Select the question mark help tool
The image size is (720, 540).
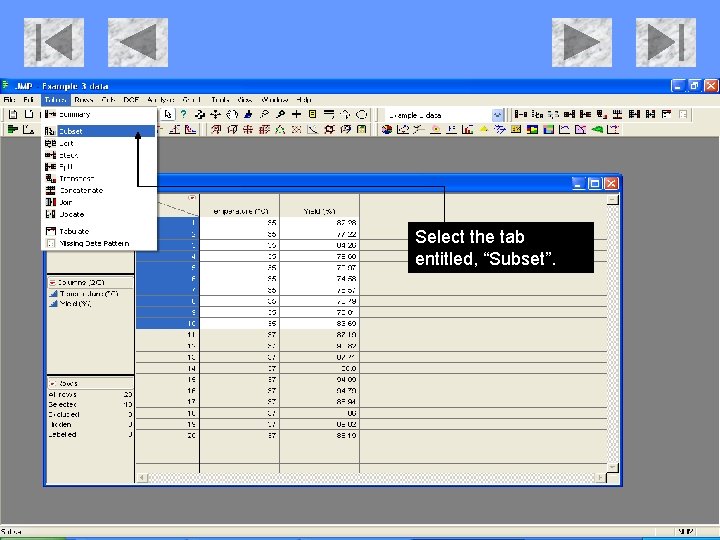point(184,114)
